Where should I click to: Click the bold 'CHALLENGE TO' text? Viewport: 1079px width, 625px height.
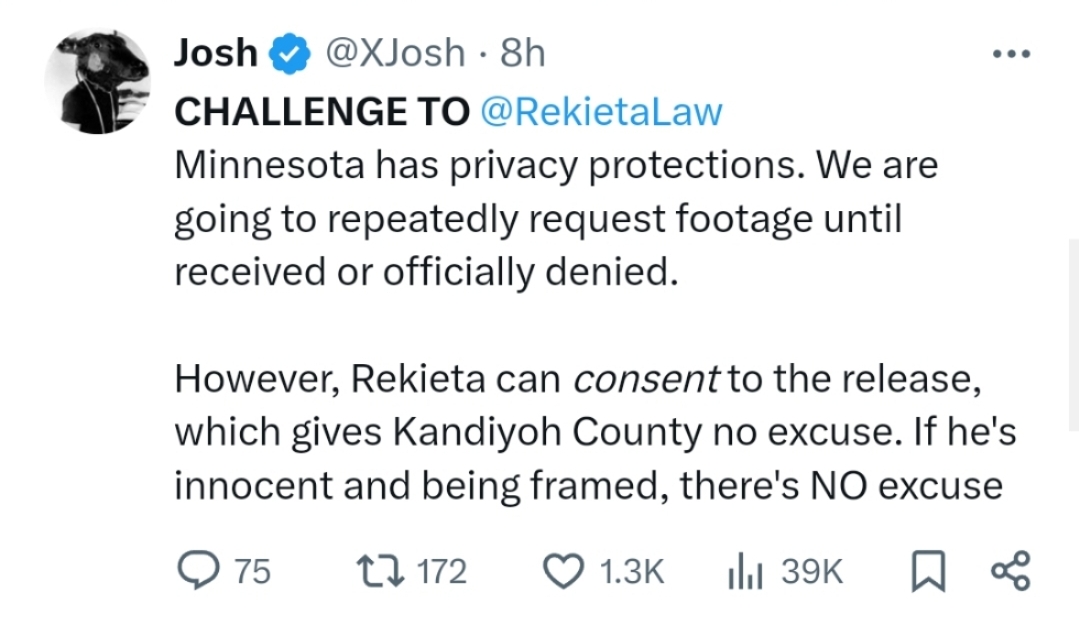coord(322,113)
